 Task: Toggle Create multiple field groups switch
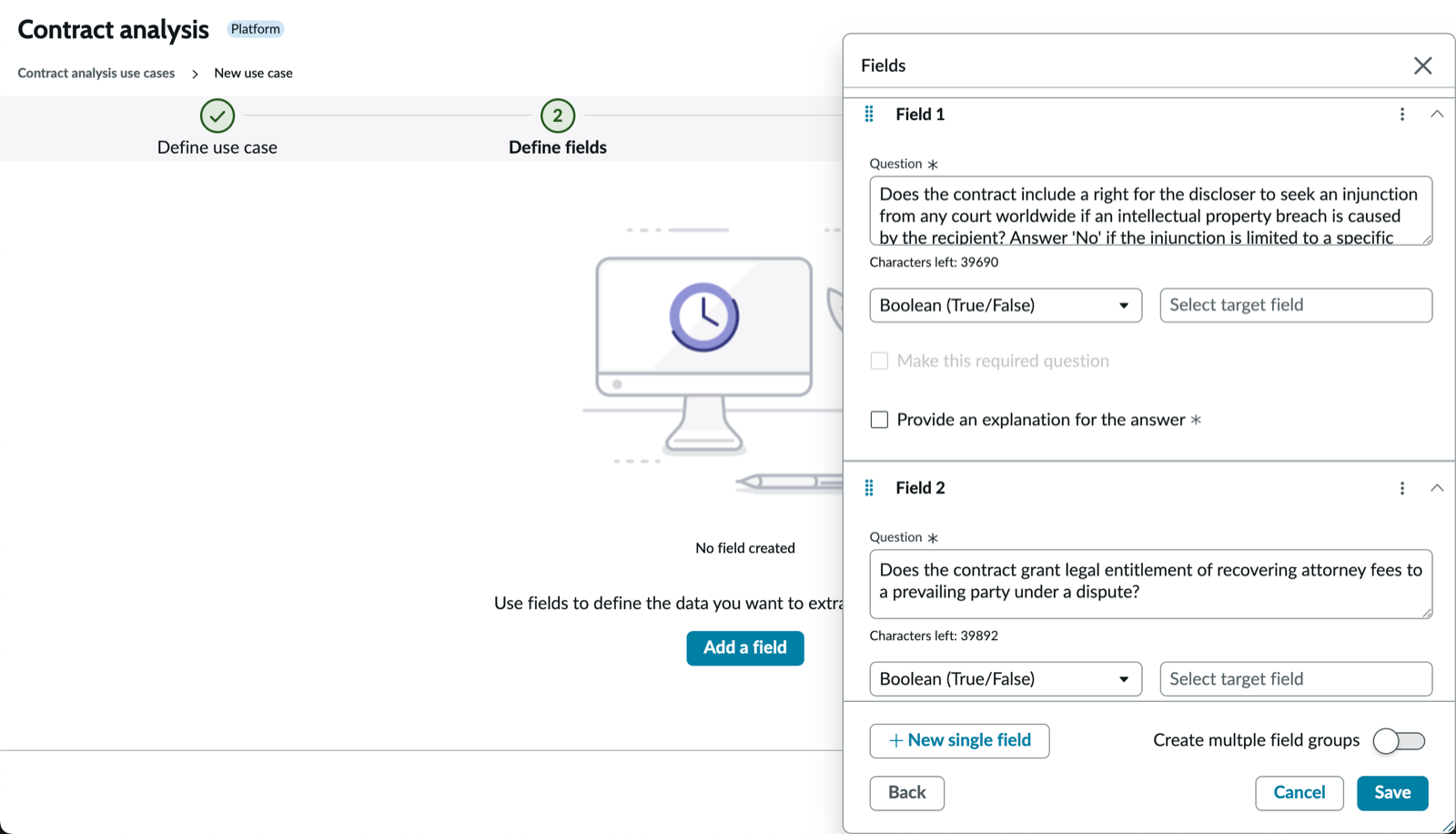point(1400,741)
